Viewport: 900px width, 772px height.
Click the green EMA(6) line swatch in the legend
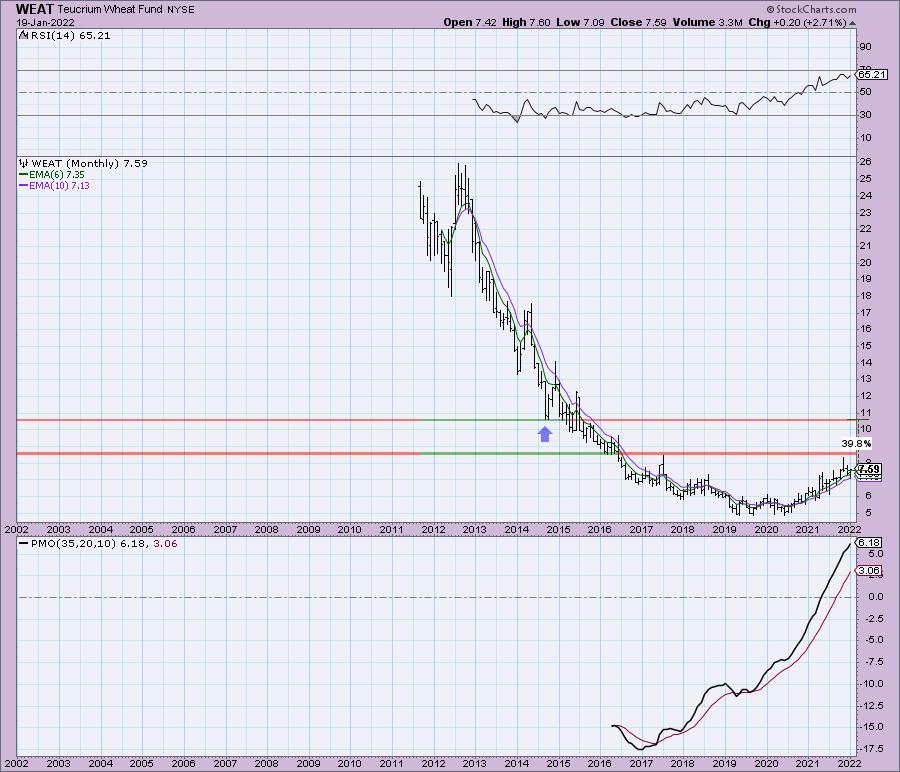coord(24,174)
